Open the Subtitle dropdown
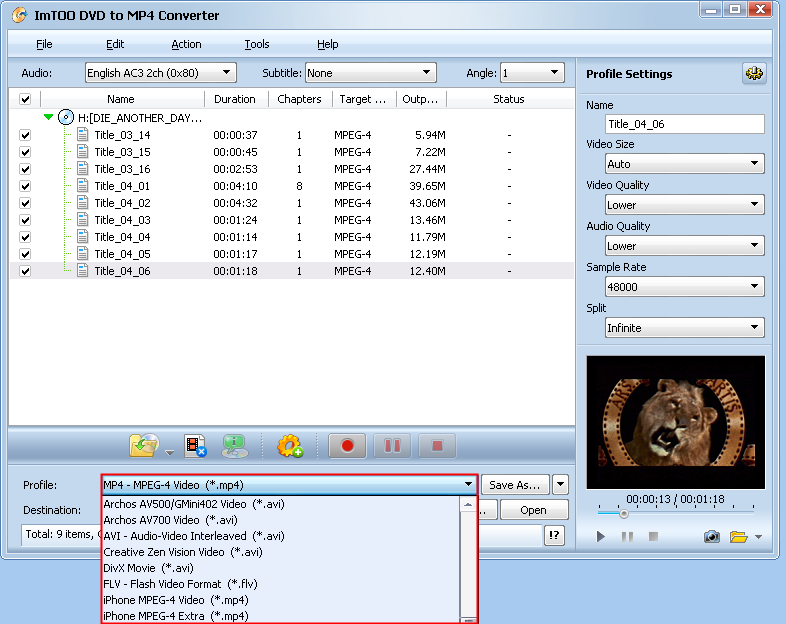Viewport: 786px width, 624px height. click(x=371, y=73)
